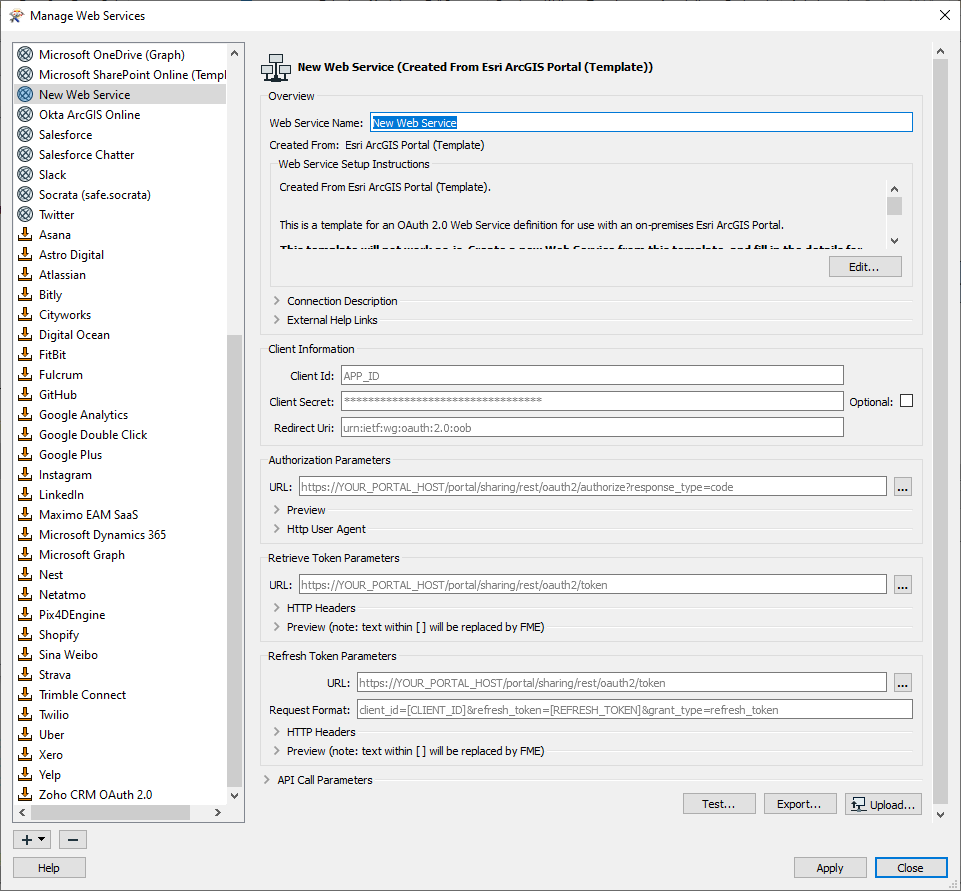Click the LinkedIn download icon
Screen dimensions: 961x891
point(25,494)
